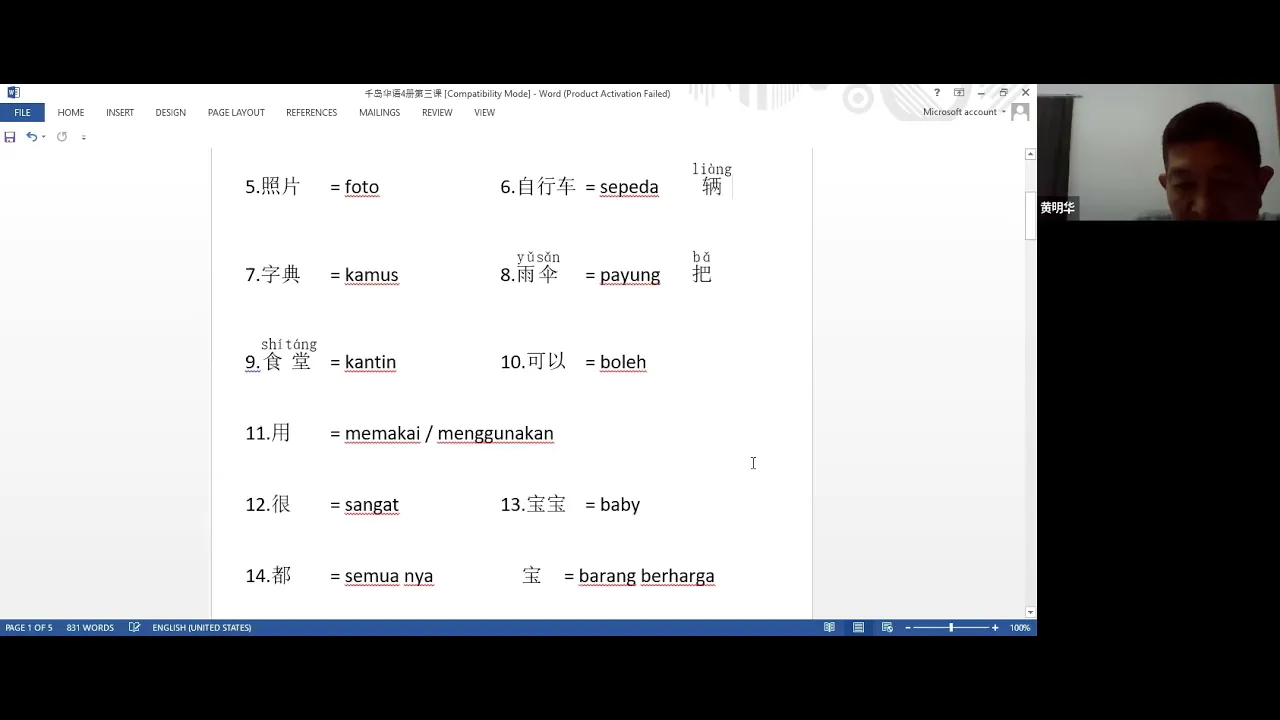Click the word 'kamus' in document
Image resolution: width=1280 pixels, height=720 pixels.
pyautogui.click(x=371, y=275)
